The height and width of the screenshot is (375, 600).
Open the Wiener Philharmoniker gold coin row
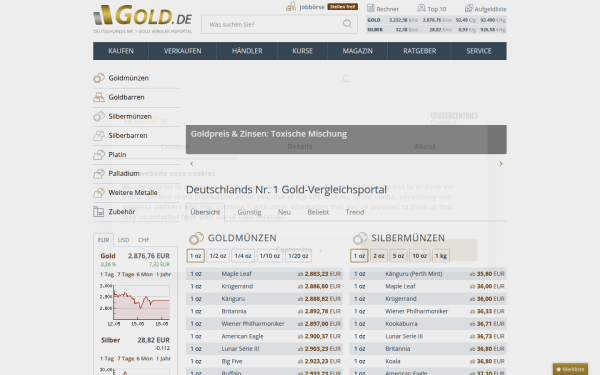click(x=264, y=324)
